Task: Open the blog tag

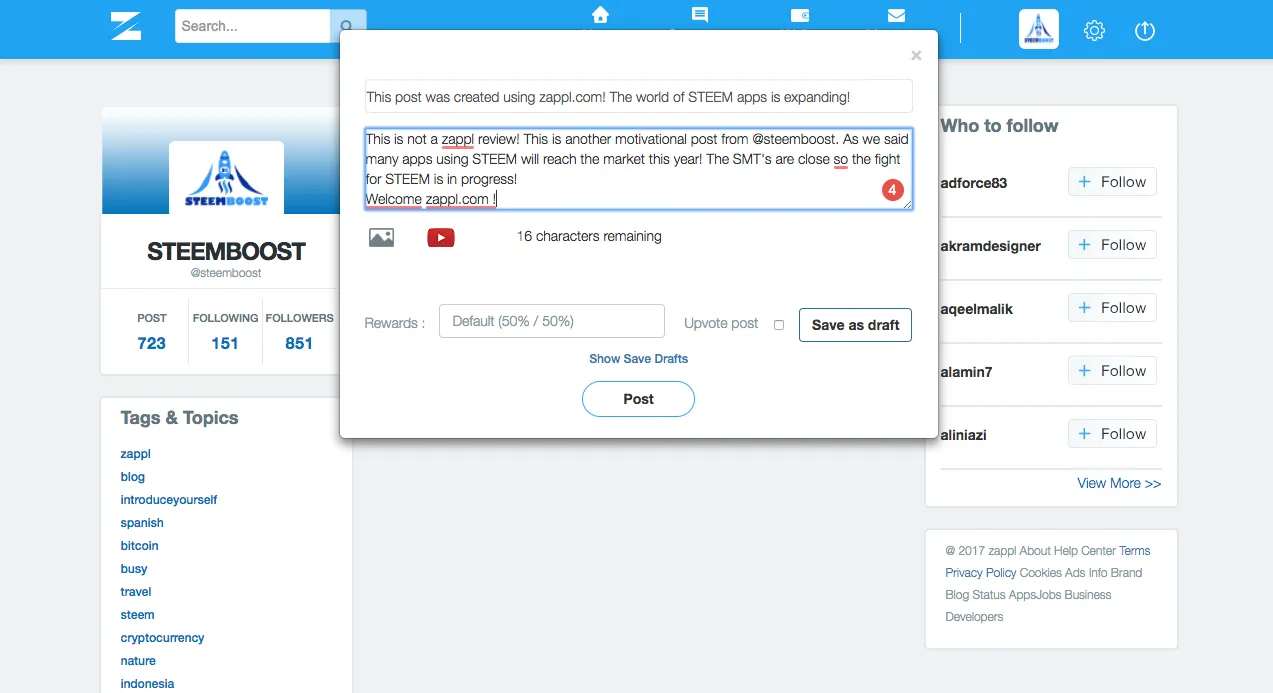Action: (x=132, y=477)
